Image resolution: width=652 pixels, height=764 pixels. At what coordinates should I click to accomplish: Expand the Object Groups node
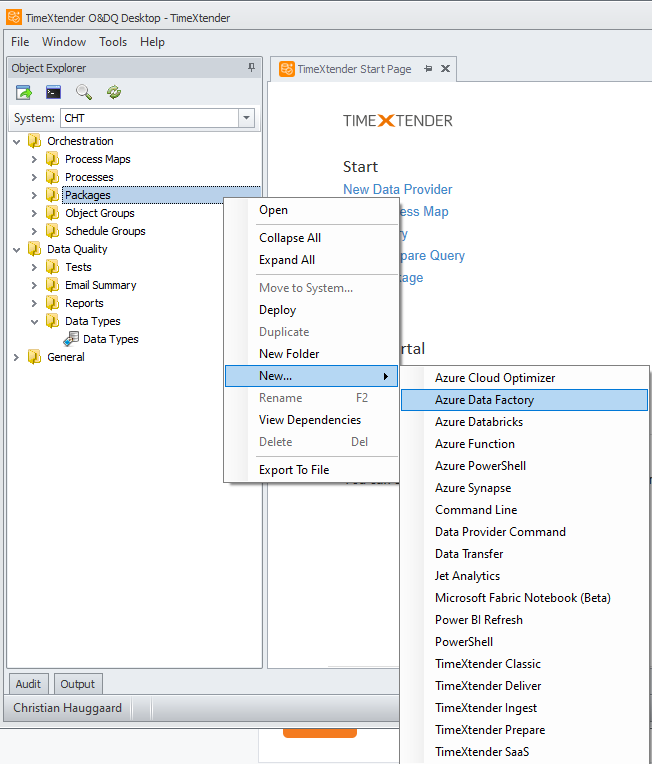[34, 213]
